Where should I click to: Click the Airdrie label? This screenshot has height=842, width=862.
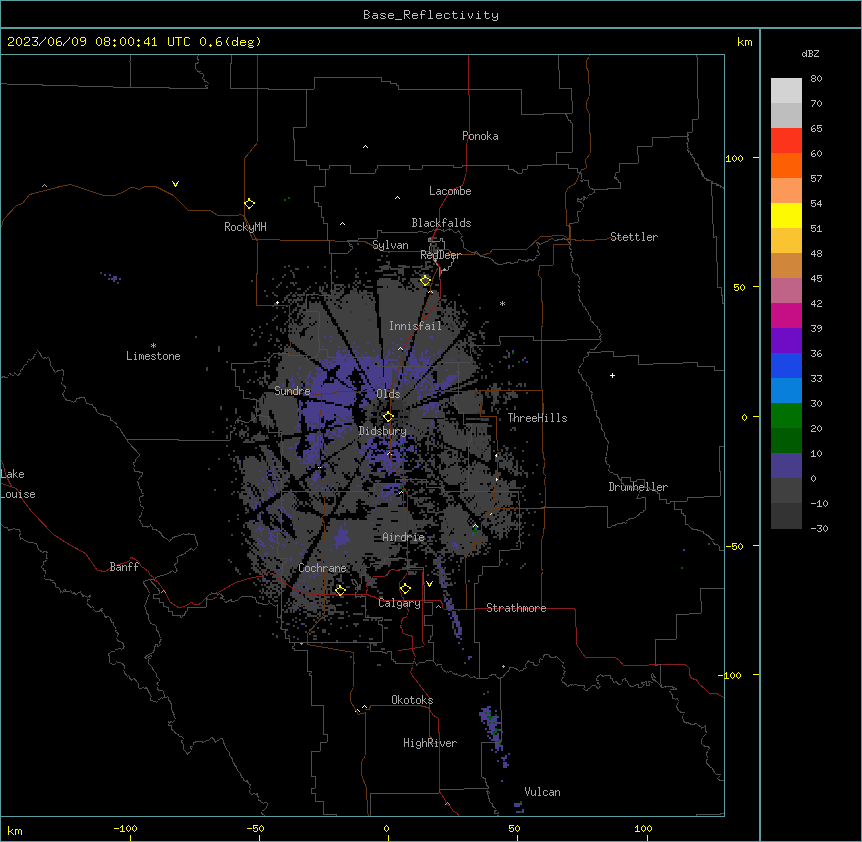tap(403, 537)
